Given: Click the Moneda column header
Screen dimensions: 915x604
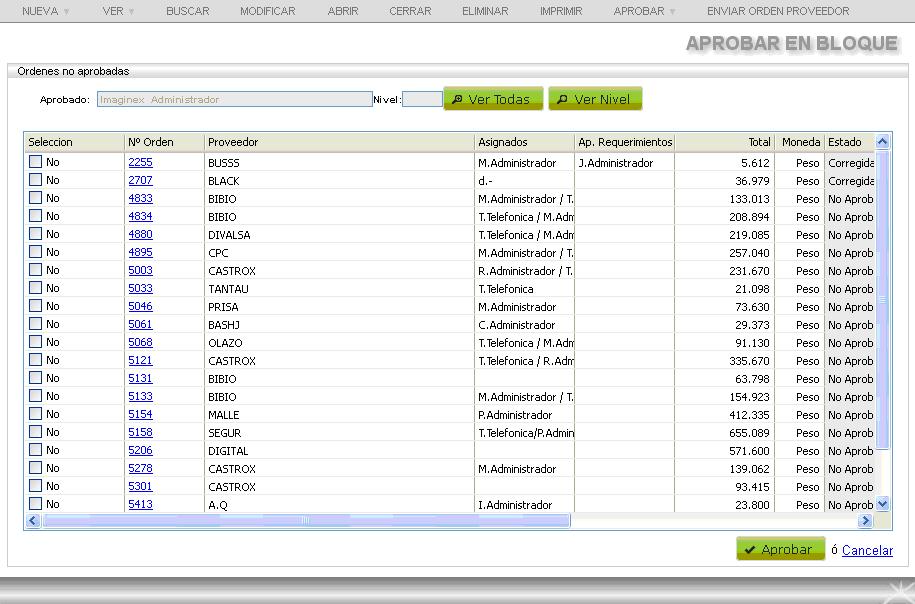Looking at the screenshot, I should (x=800, y=142).
